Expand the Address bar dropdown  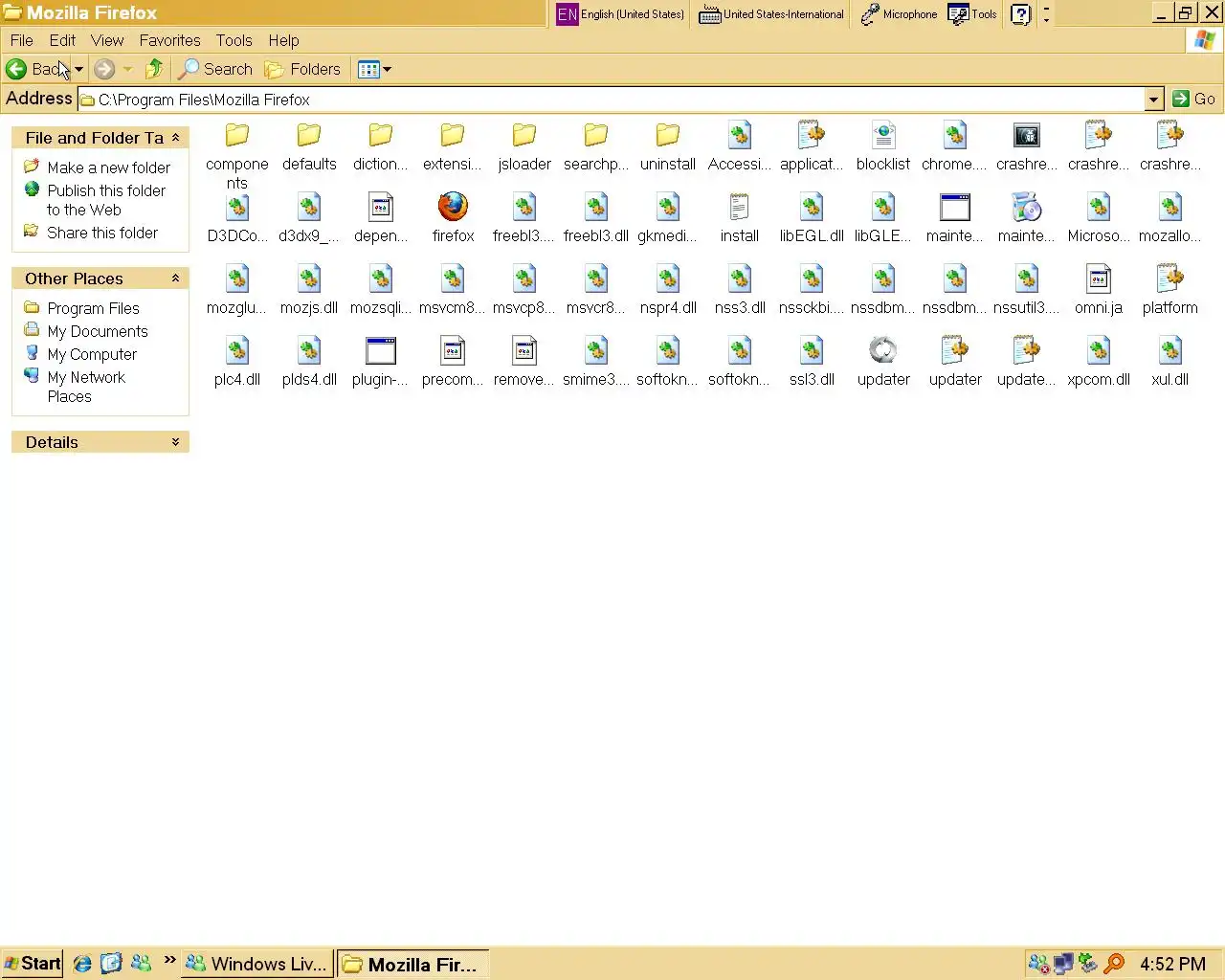(1154, 99)
